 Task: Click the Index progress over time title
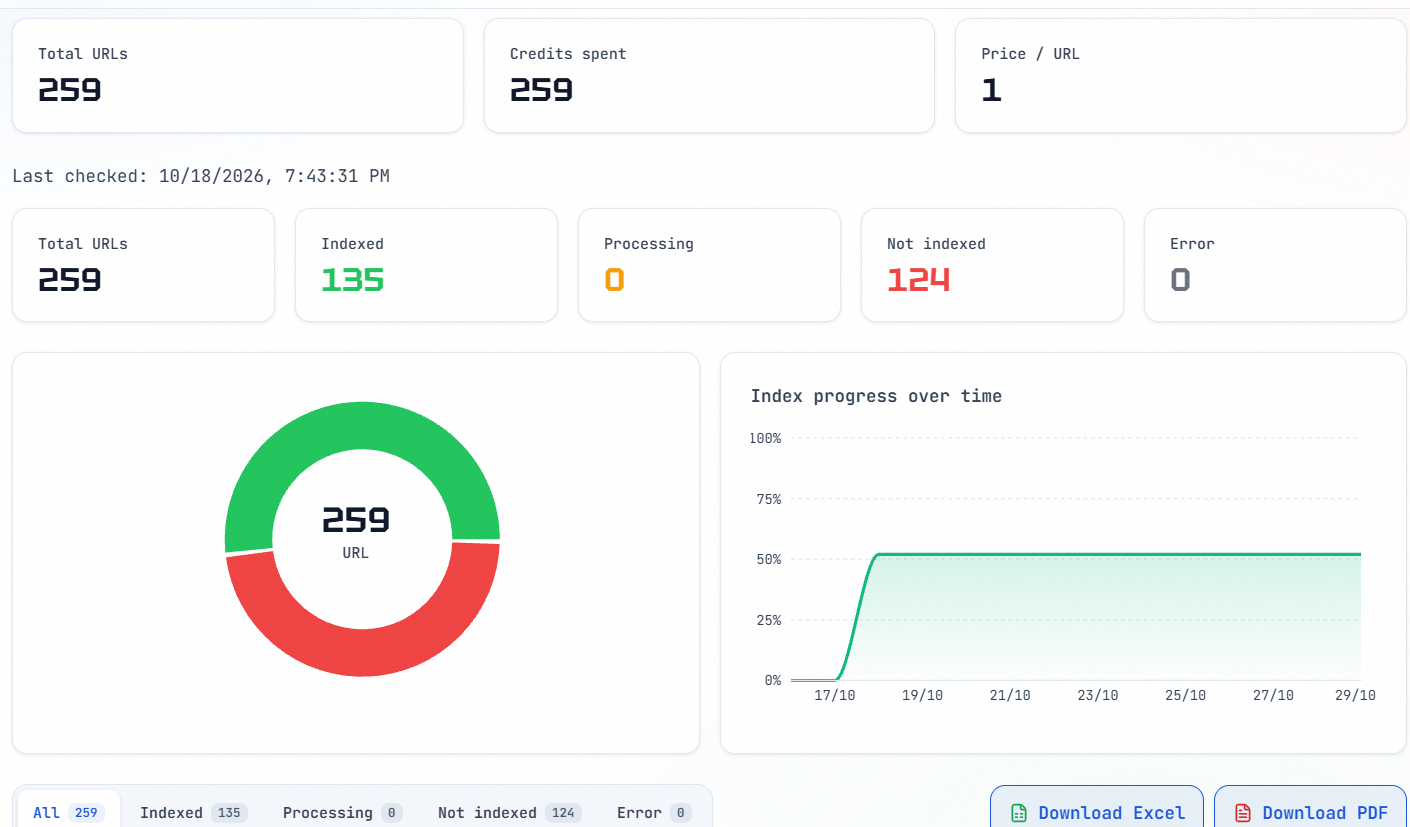(x=876, y=396)
